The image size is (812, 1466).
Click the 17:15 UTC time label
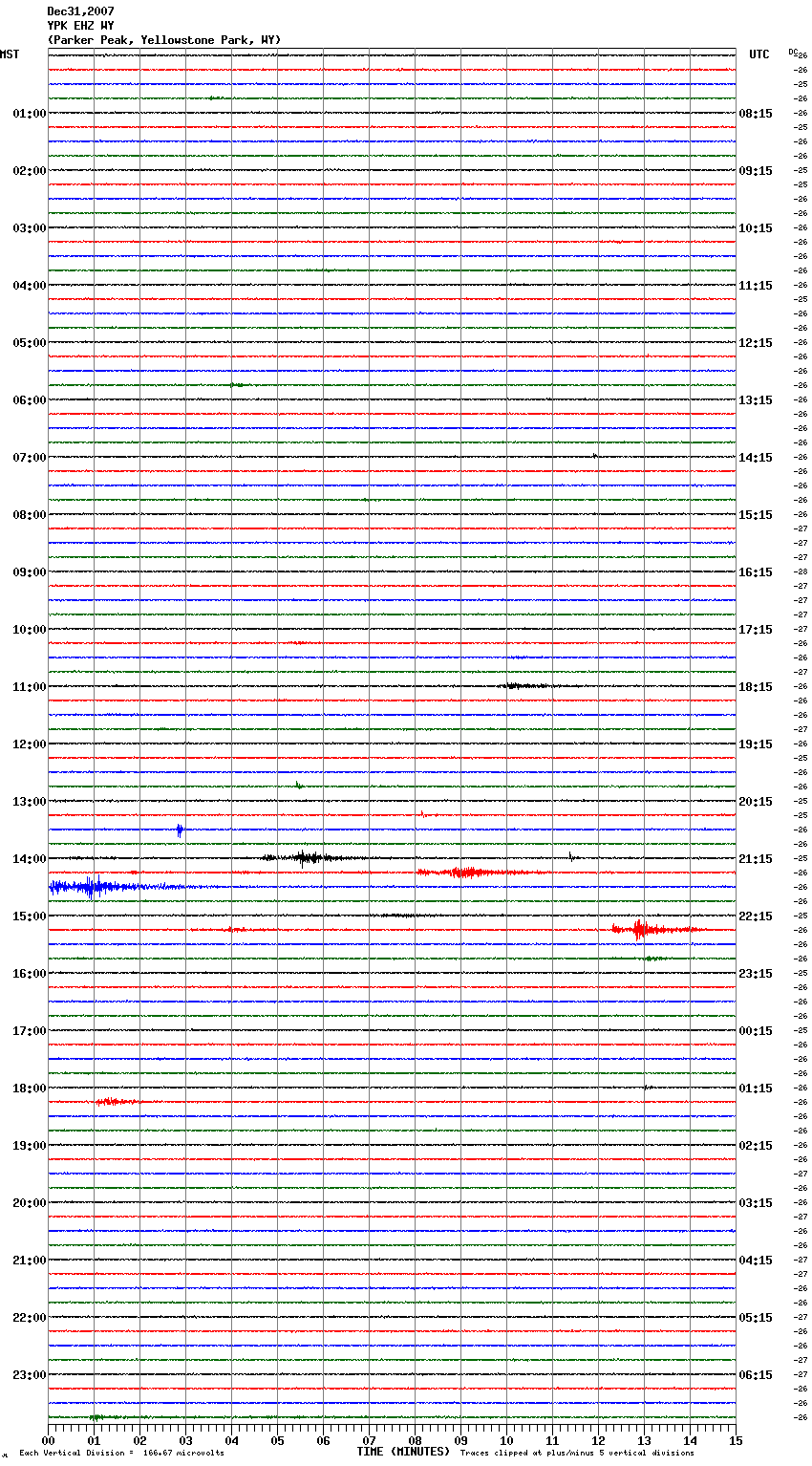[x=756, y=630]
